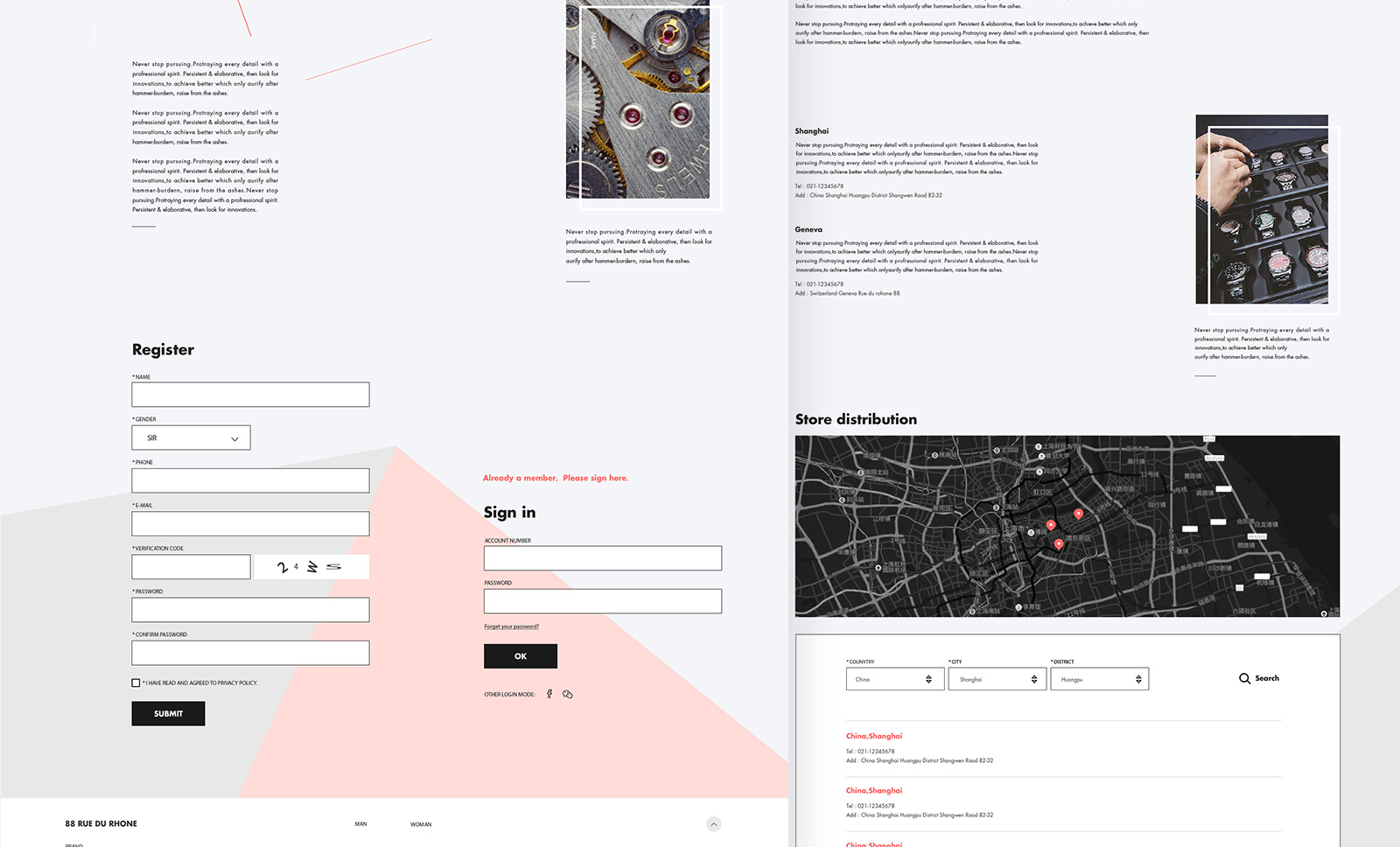Open the WOMAN menu in footer

click(421, 824)
